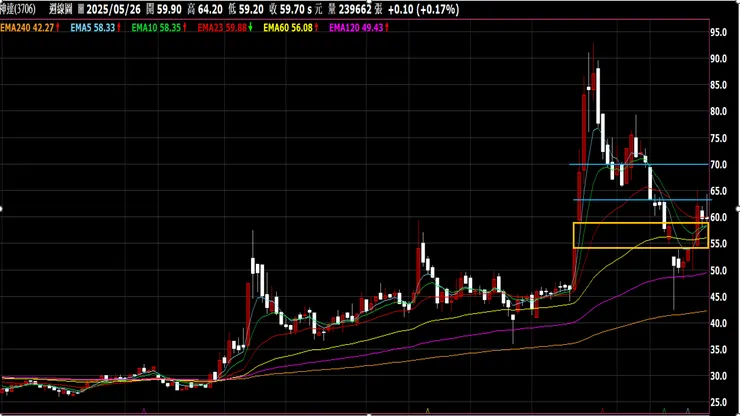
Task: Click the red up arrow beside EMA120
Action: 387,28
